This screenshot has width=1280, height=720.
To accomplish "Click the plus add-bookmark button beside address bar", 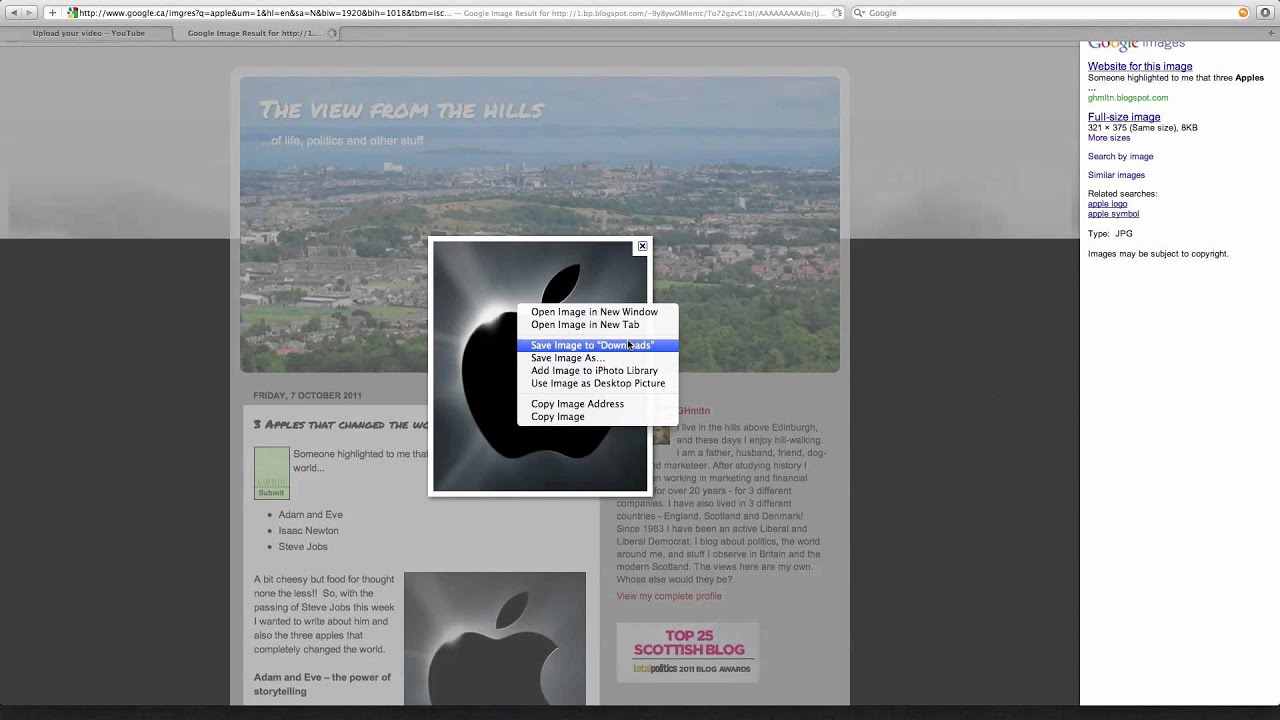I will coord(52,13).
